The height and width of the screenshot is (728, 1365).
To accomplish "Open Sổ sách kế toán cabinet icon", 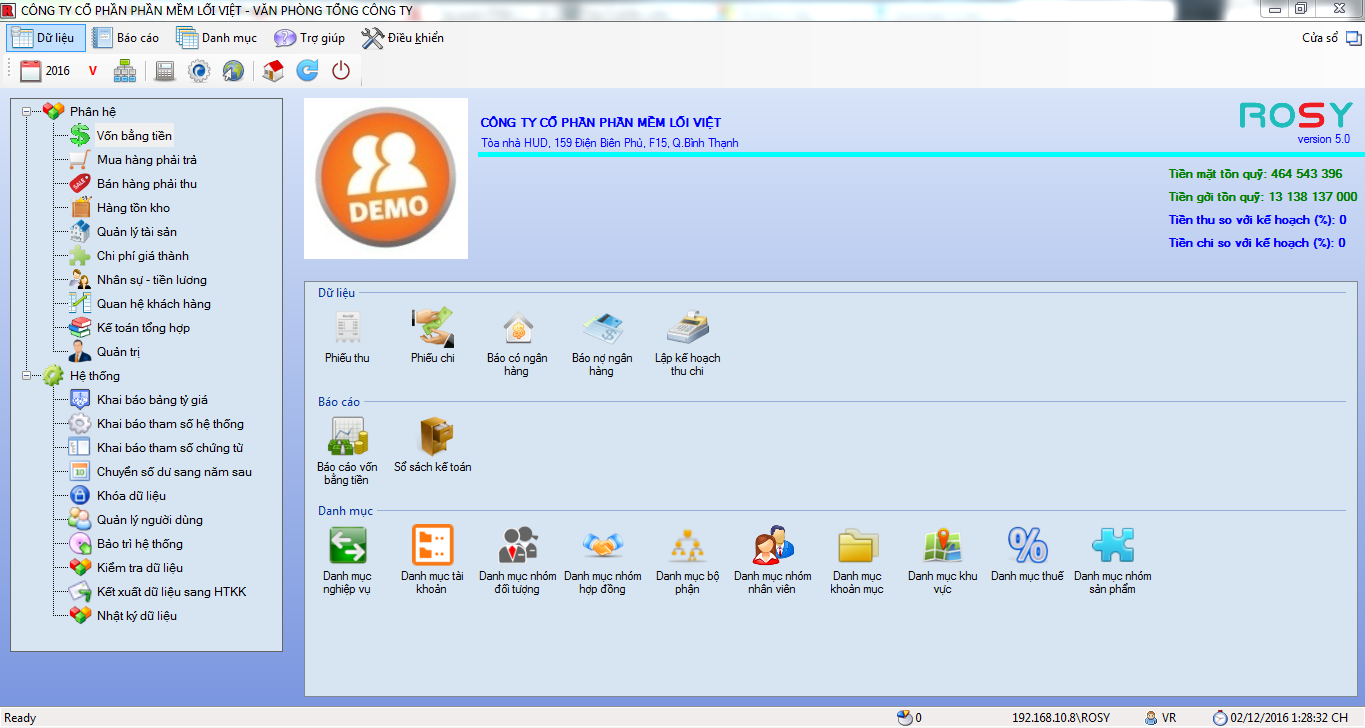I will 432,437.
